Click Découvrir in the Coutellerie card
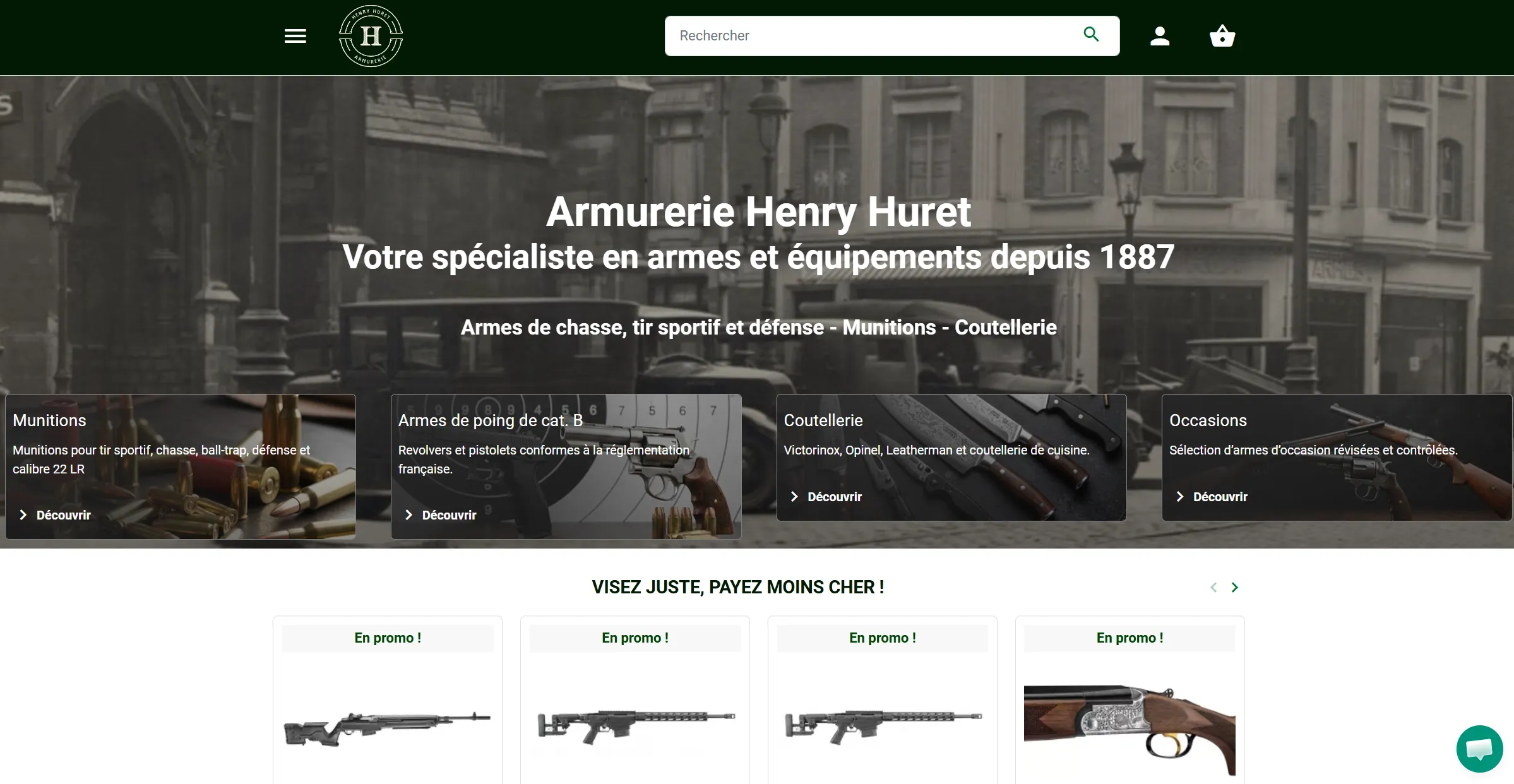Screen dimensions: 1514x784 pos(835,497)
